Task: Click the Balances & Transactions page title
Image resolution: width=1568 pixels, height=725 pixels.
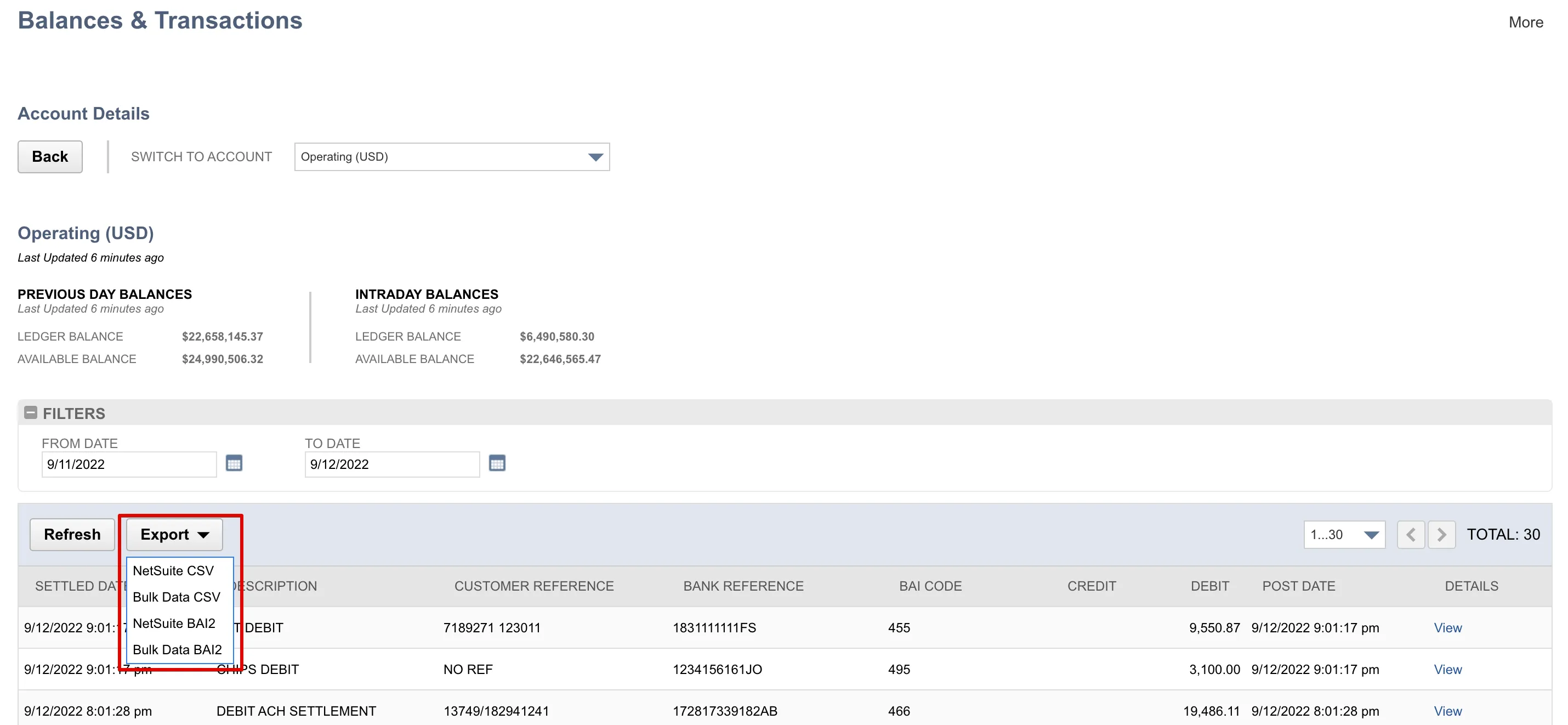Action: 160,21
